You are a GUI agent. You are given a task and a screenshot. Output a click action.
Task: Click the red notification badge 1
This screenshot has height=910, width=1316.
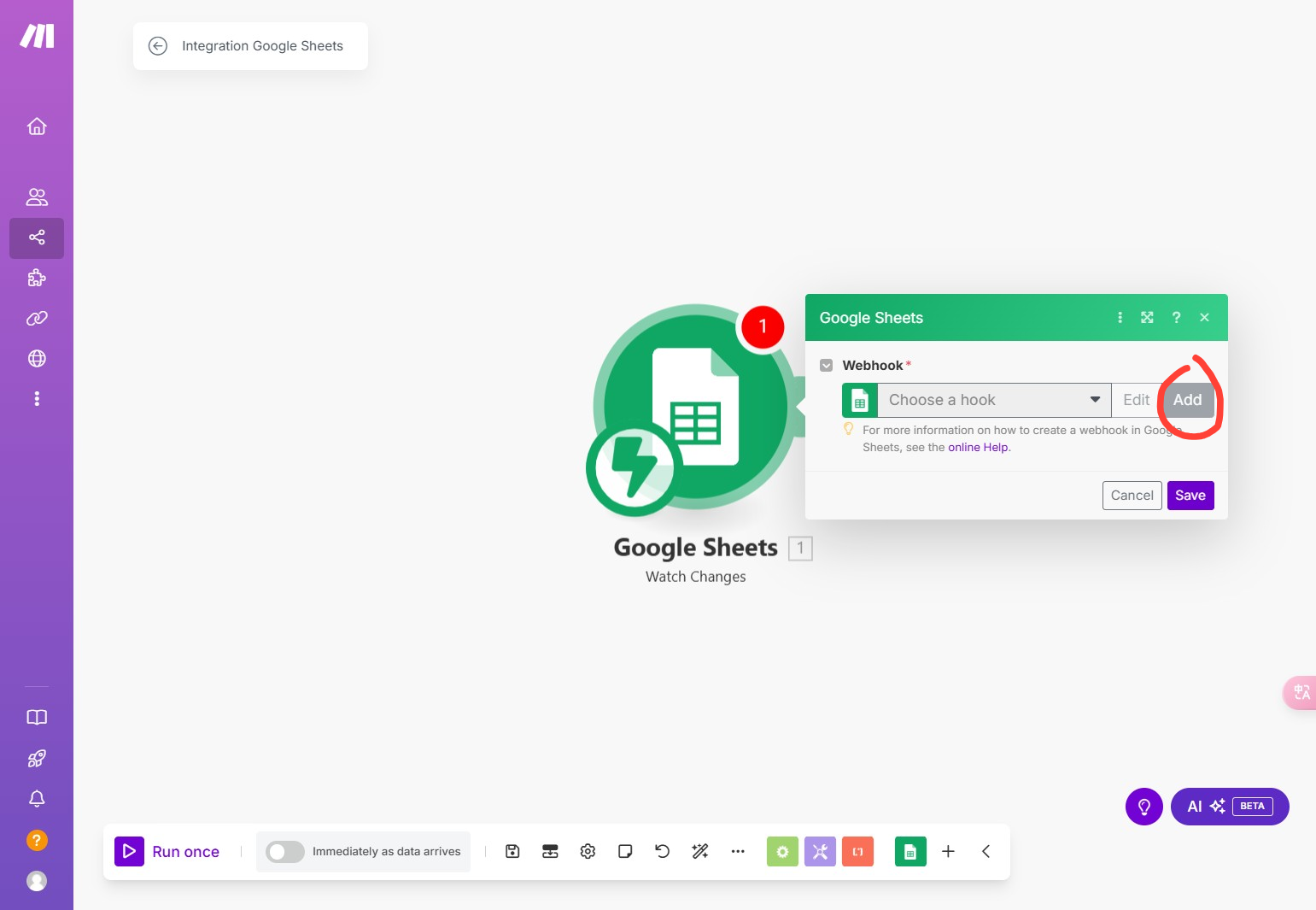coord(763,327)
